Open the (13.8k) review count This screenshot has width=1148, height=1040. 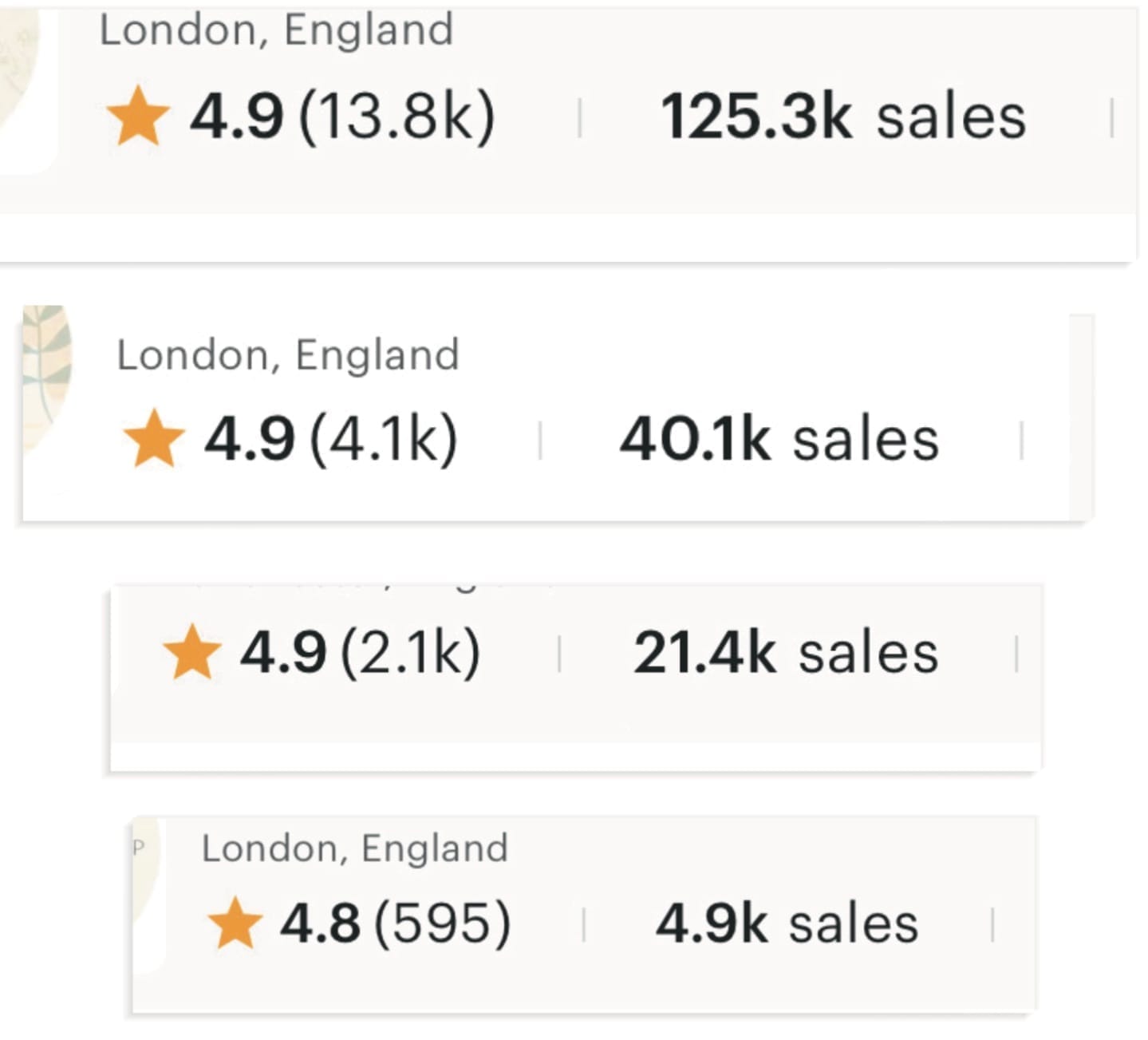[x=396, y=117]
